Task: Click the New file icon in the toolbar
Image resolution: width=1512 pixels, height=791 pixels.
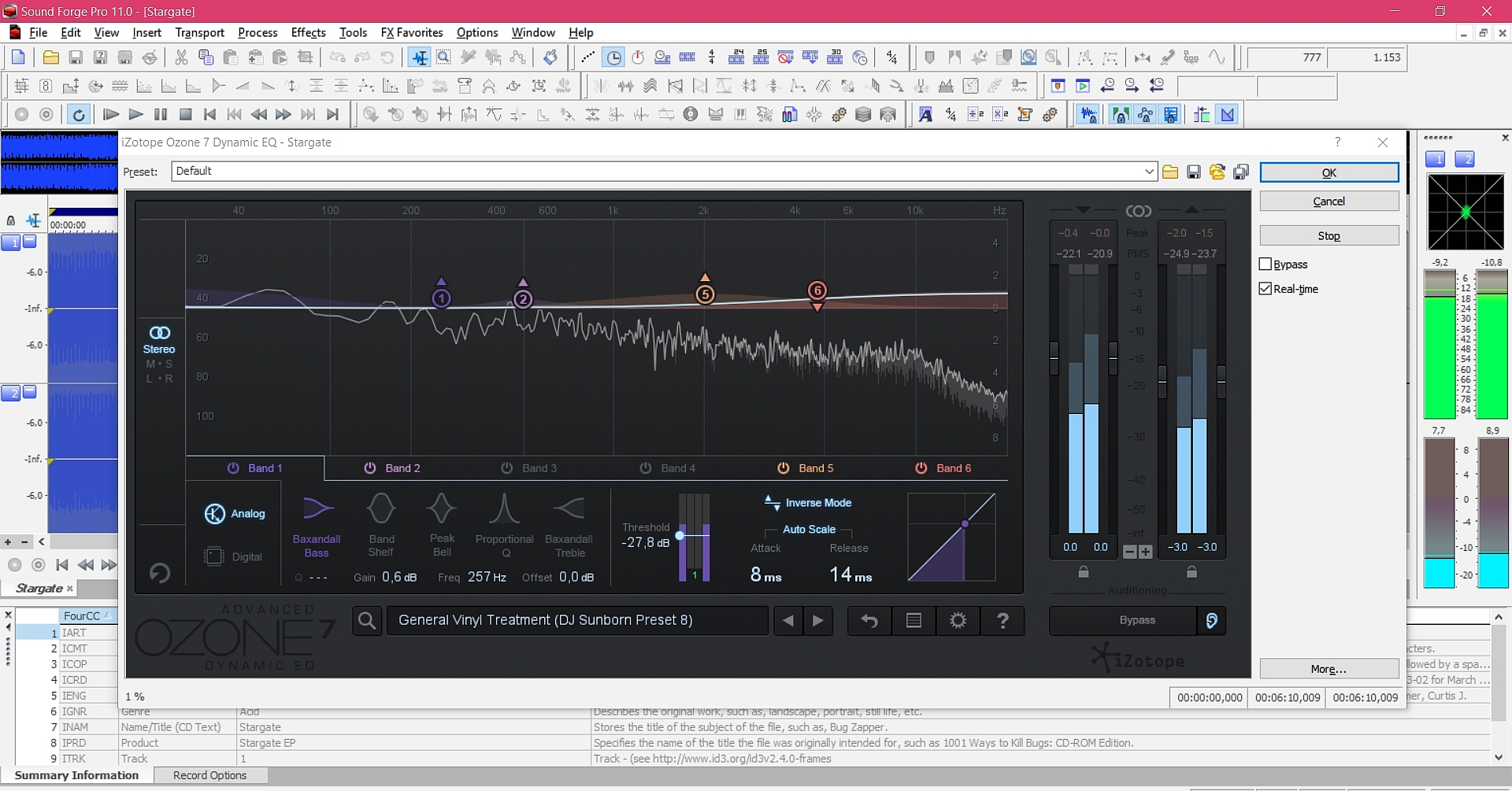Action: point(18,57)
